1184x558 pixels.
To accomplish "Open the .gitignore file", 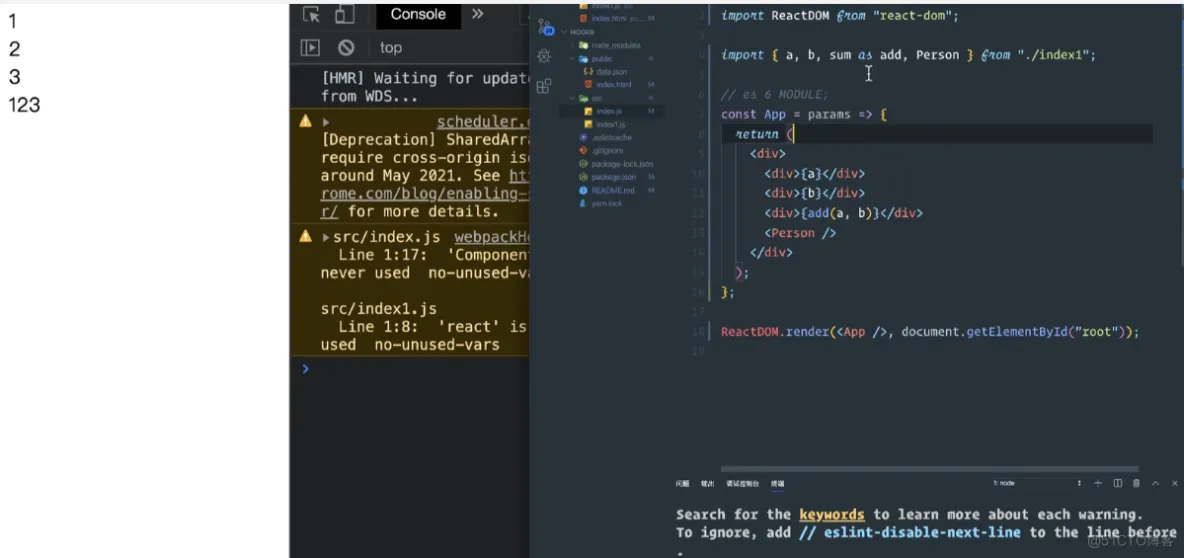I will pos(608,150).
